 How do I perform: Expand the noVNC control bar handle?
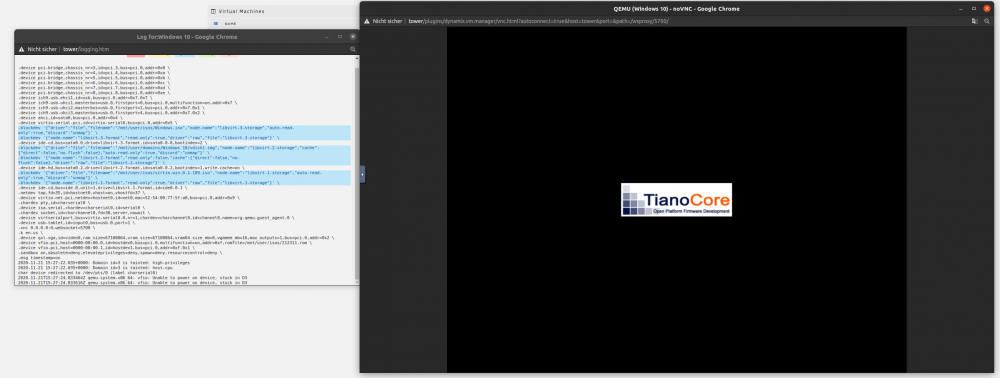[362, 174]
